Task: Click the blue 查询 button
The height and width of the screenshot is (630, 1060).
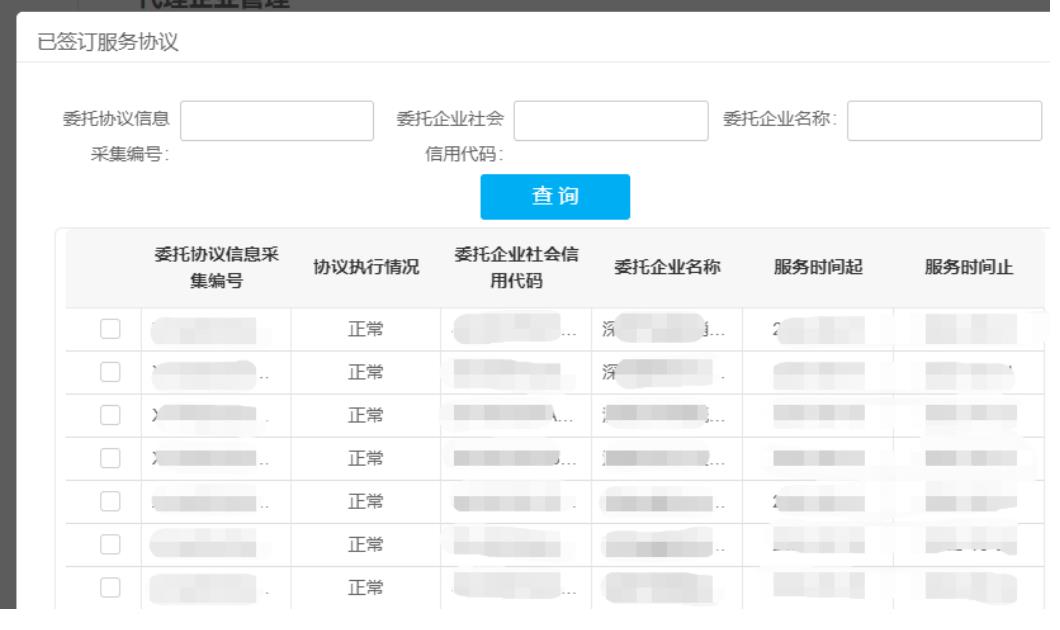Action: [x=555, y=197]
